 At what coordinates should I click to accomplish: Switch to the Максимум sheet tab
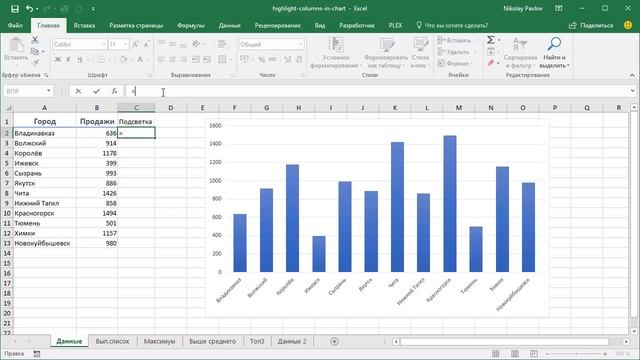click(159, 341)
